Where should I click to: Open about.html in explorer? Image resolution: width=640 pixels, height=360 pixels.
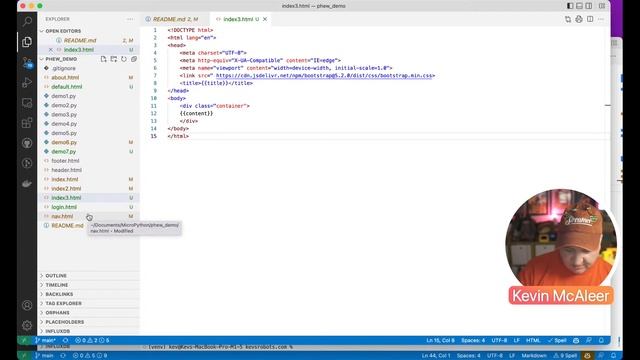89,78
